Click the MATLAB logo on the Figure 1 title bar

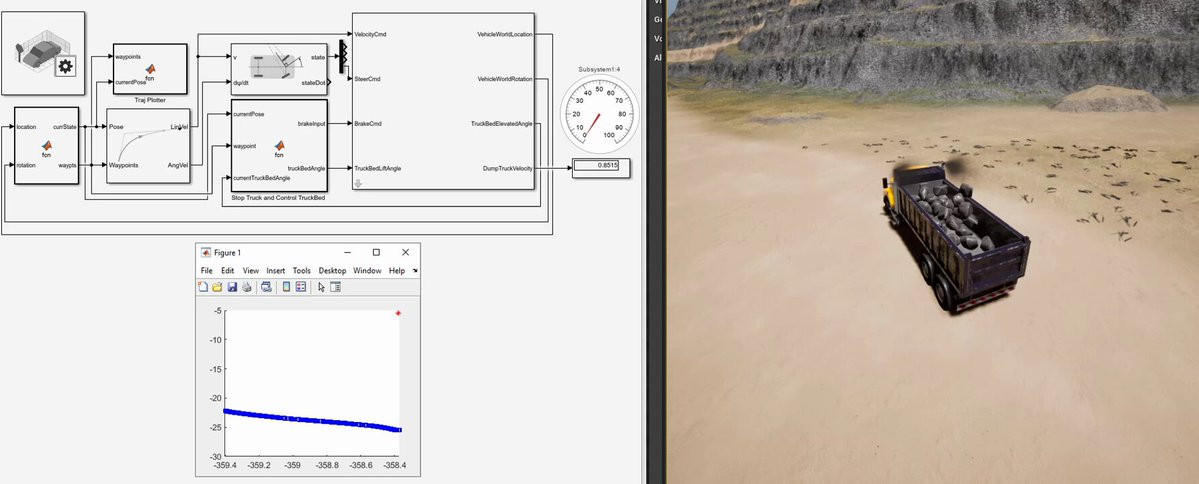click(206, 252)
